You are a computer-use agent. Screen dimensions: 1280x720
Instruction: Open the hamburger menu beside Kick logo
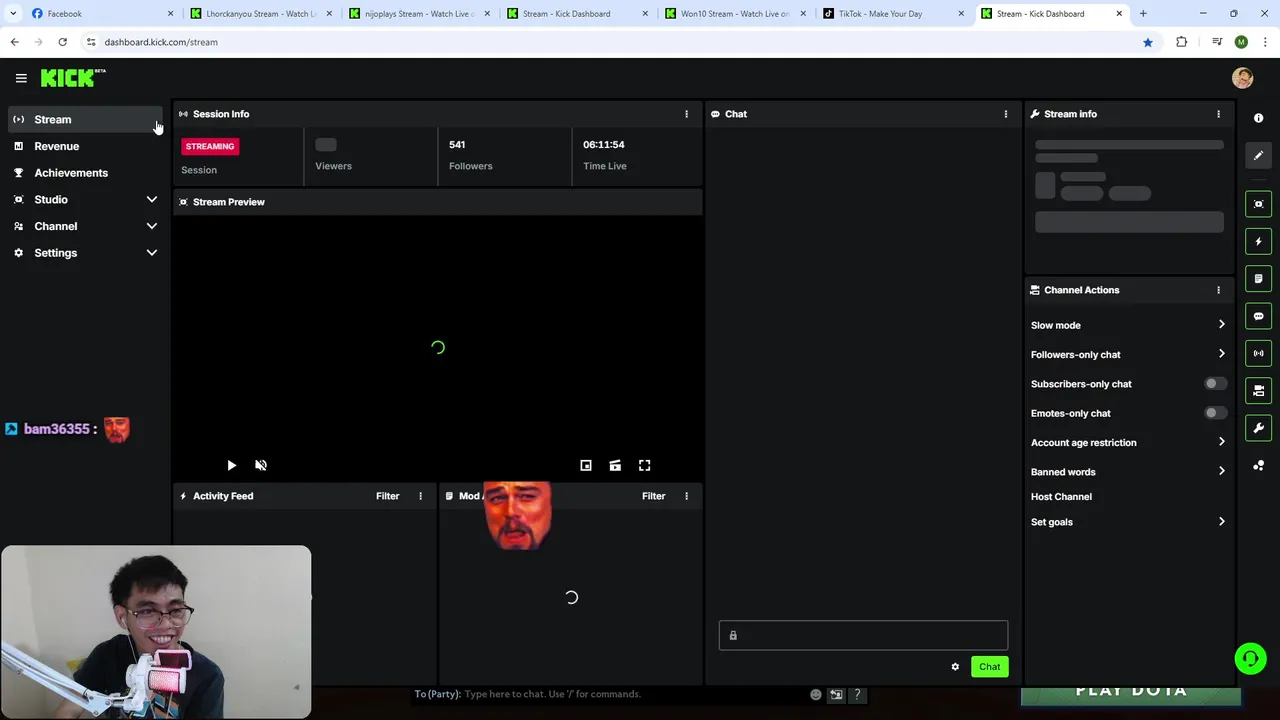tap(21, 78)
